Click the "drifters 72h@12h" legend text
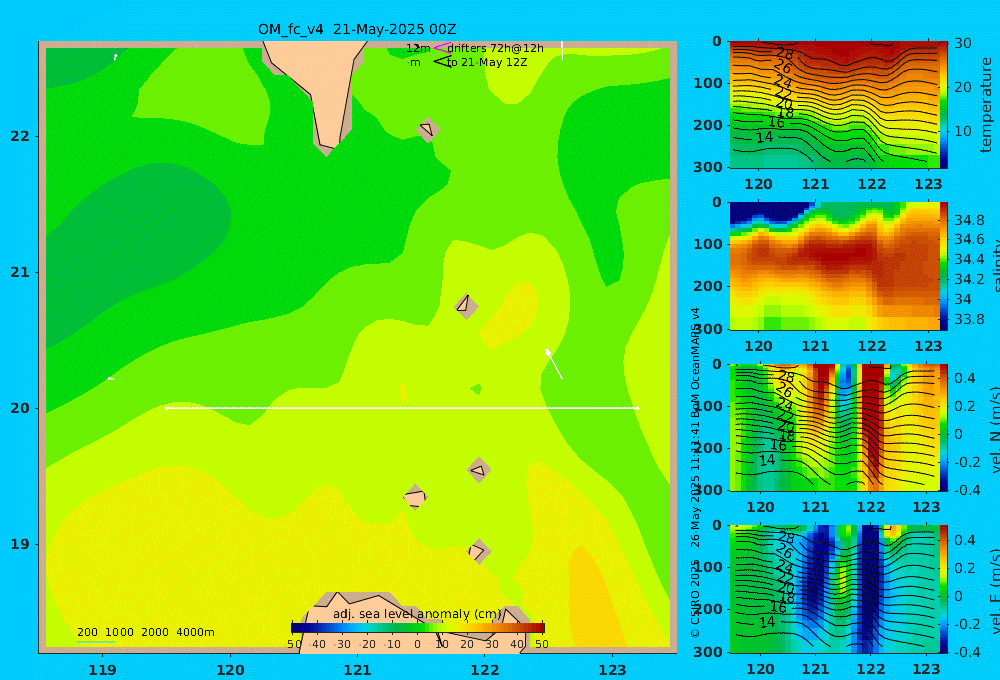The width and height of the screenshot is (1000, 680). [496, 48]
